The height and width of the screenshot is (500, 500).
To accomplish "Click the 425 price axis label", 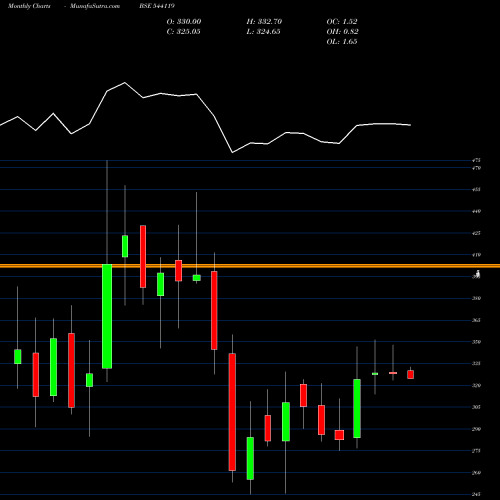I will [476, 233].
